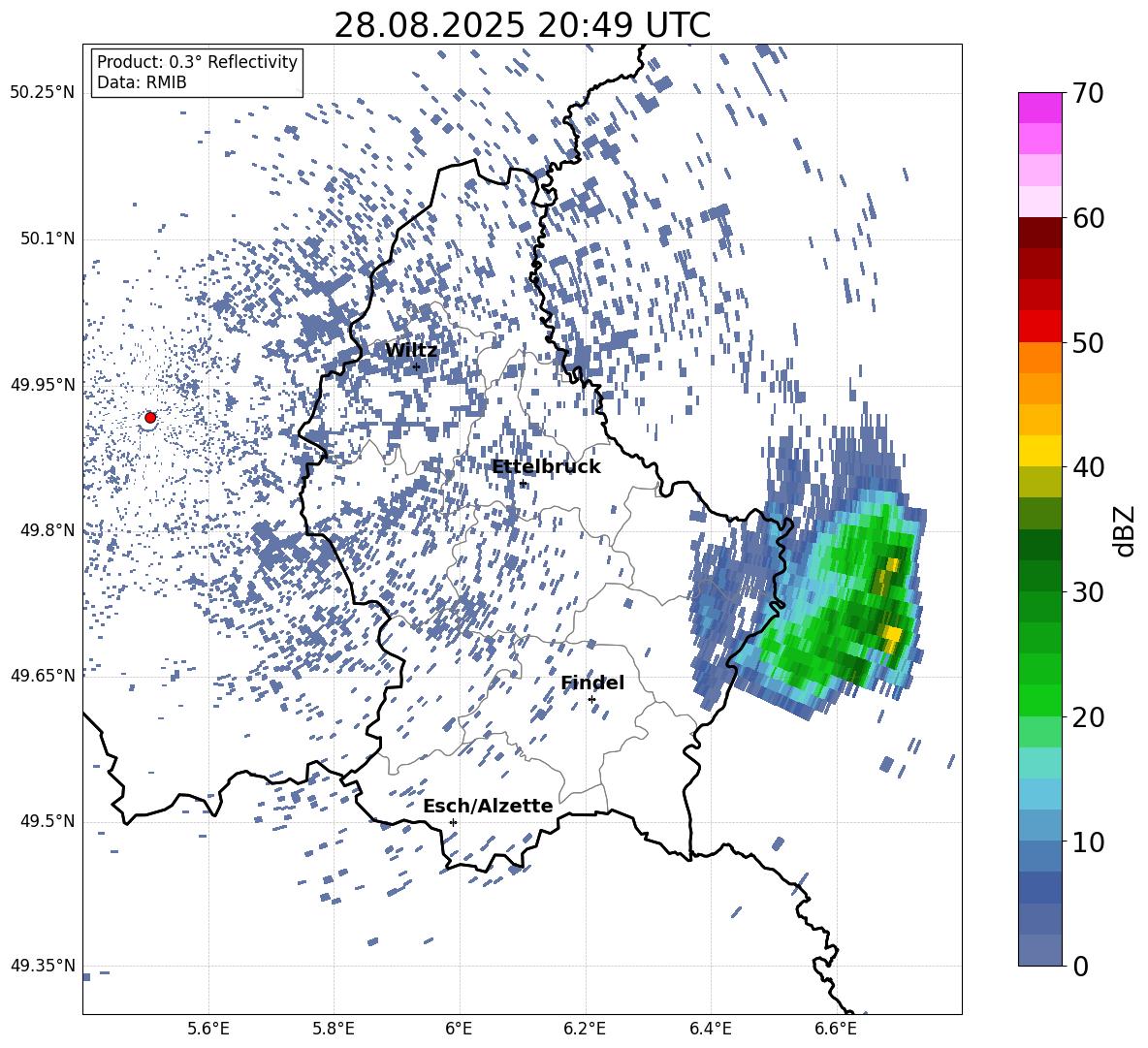Click the light blue 15 dBZ colorbar swatch

click(x=1040, y=794)
